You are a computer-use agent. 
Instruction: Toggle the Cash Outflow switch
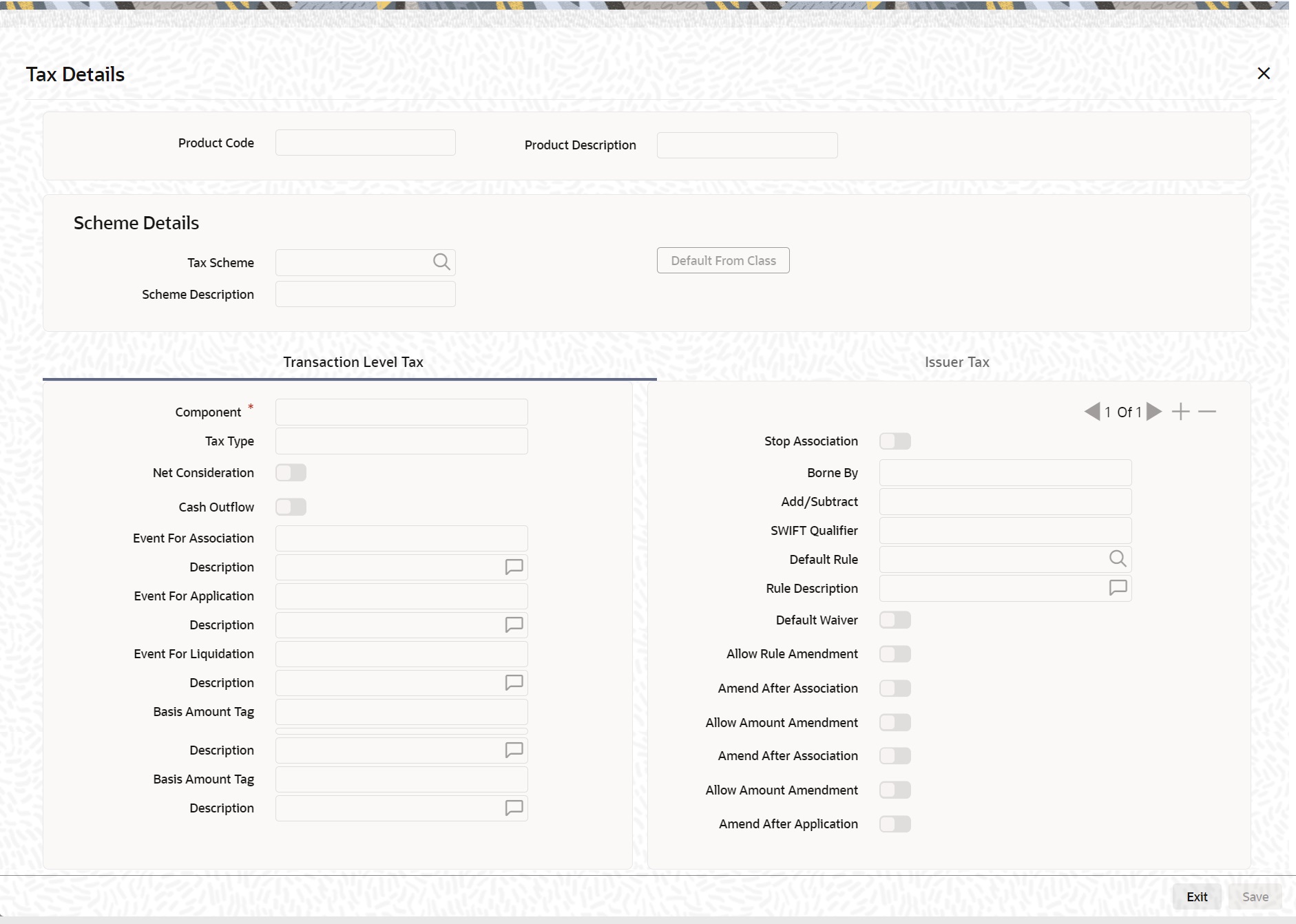coord(291,507)
